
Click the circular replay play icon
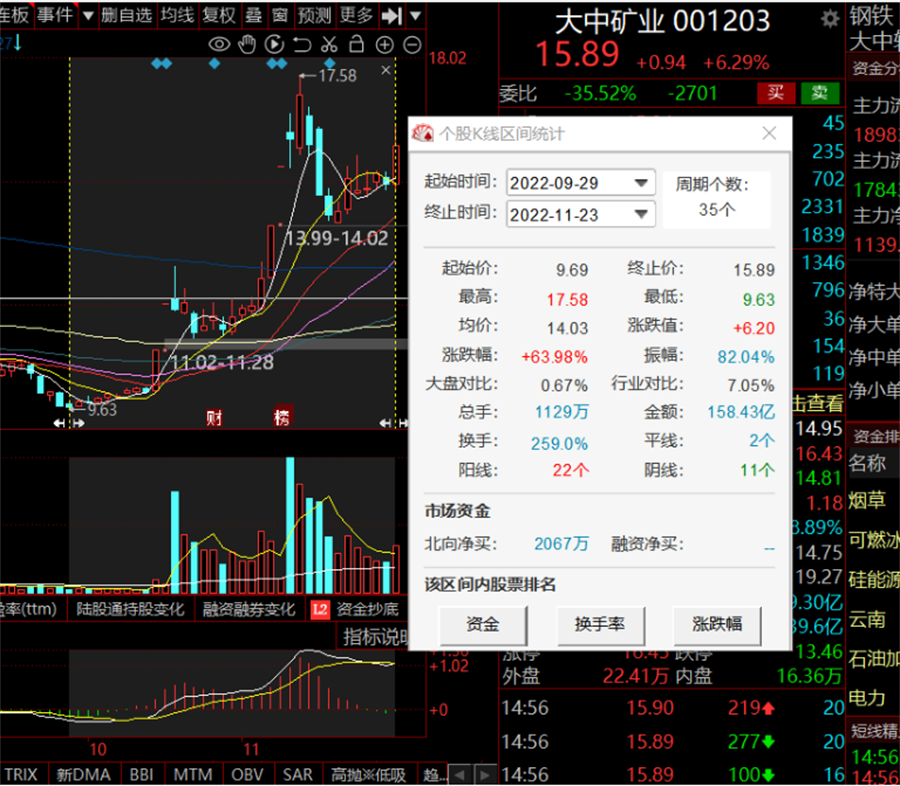pos(275,45)
